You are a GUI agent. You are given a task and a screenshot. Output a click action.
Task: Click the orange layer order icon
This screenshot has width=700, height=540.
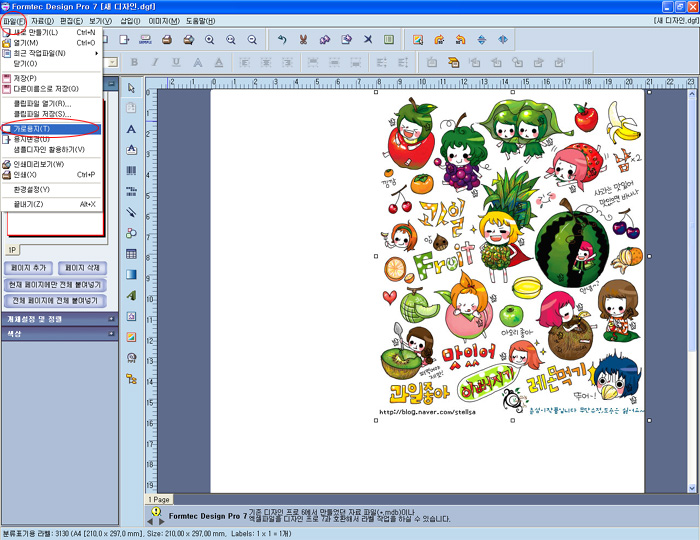coord(453,62)
